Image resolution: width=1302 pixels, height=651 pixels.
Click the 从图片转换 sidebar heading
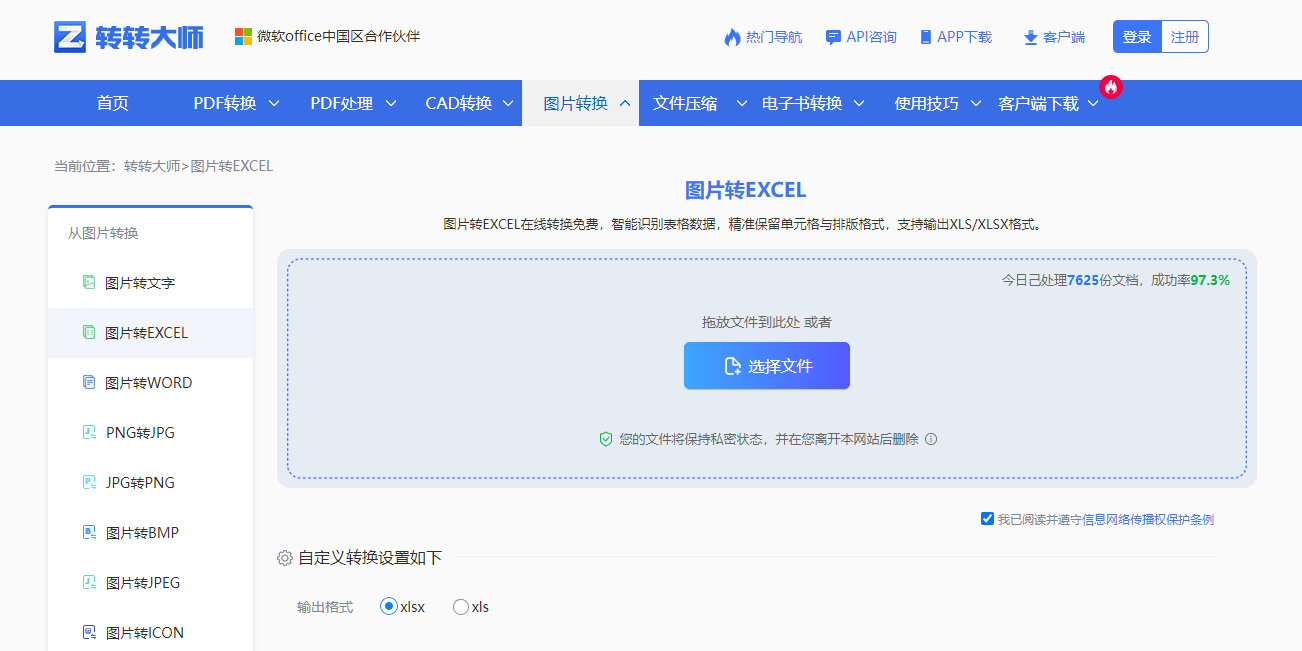(x=103, y=233)
